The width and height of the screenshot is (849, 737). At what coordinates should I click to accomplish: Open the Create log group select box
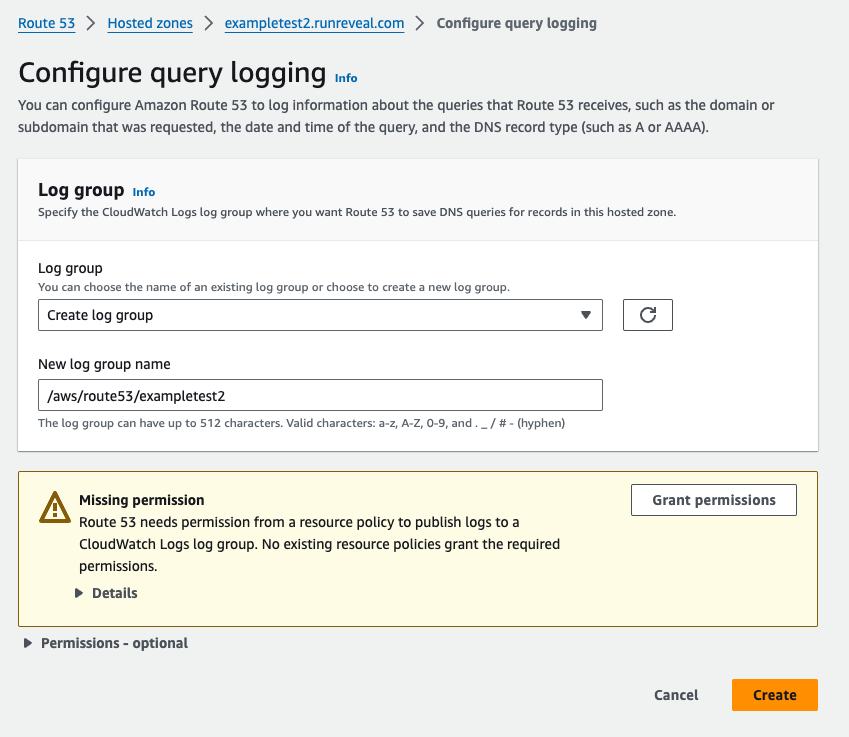pyautogui.click(x=320, y=315)
